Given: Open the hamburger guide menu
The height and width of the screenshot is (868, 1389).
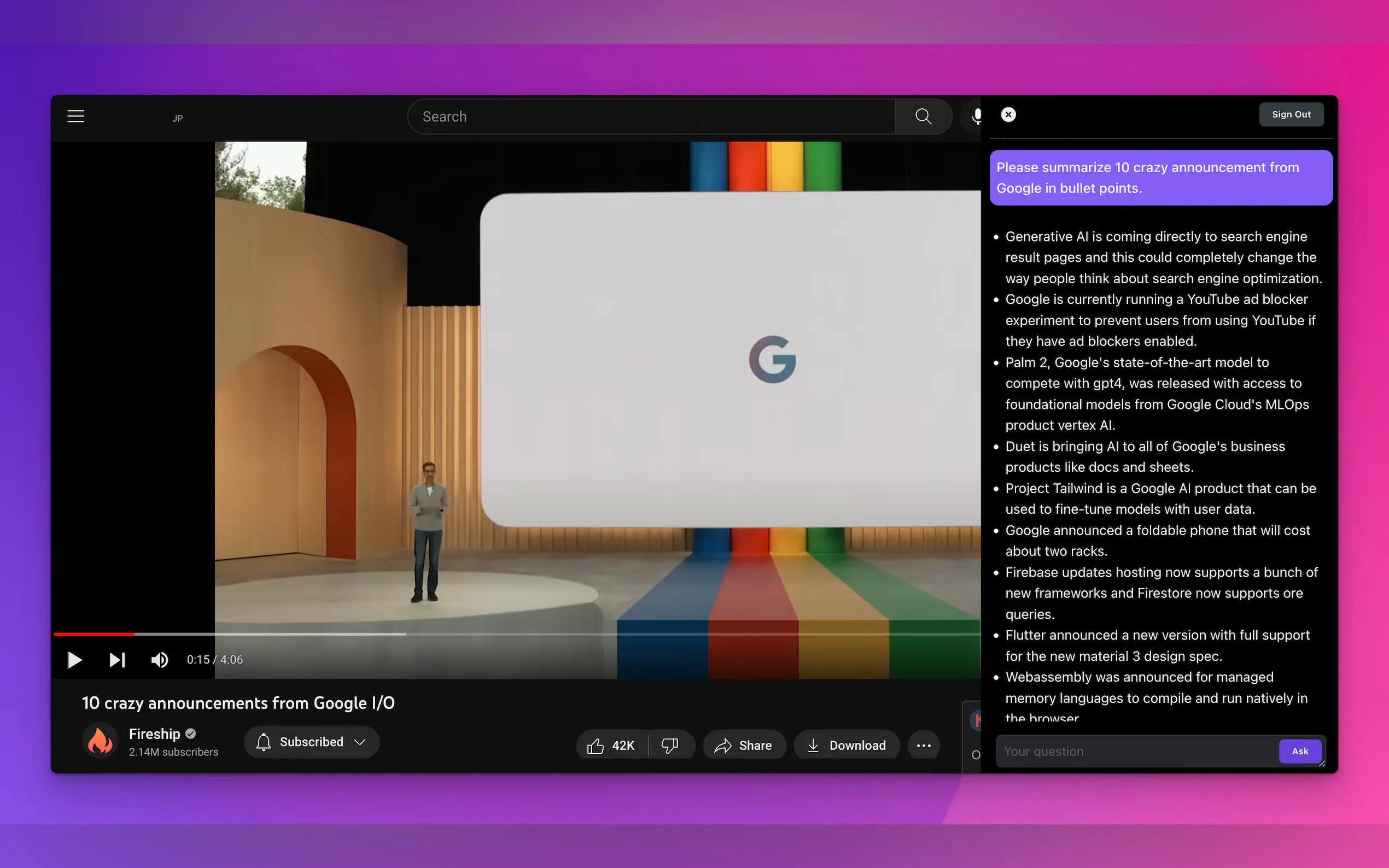Looking at the screenshot, I should pos(76,116).
